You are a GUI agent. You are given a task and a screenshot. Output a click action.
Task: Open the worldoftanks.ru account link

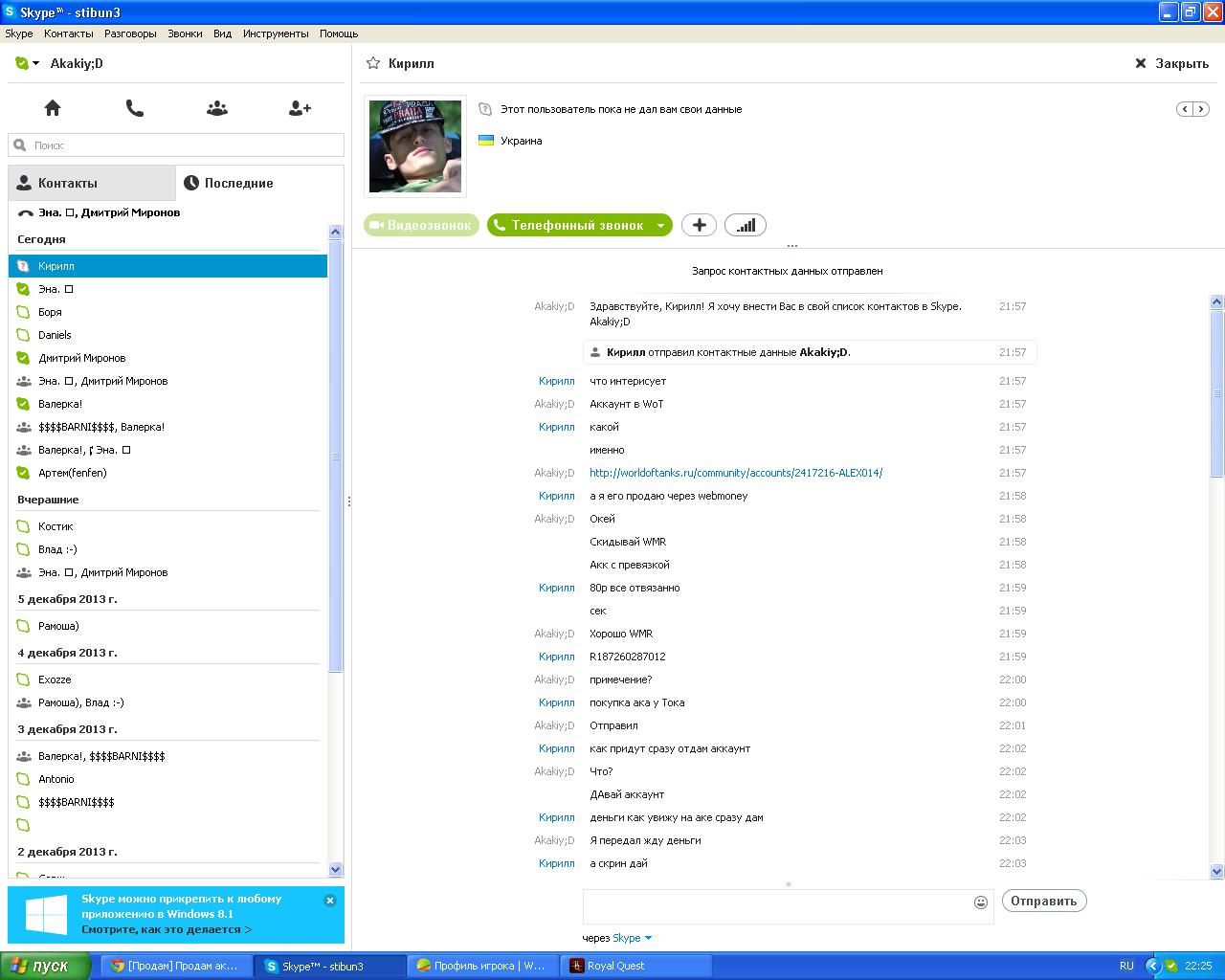(736, 473)
